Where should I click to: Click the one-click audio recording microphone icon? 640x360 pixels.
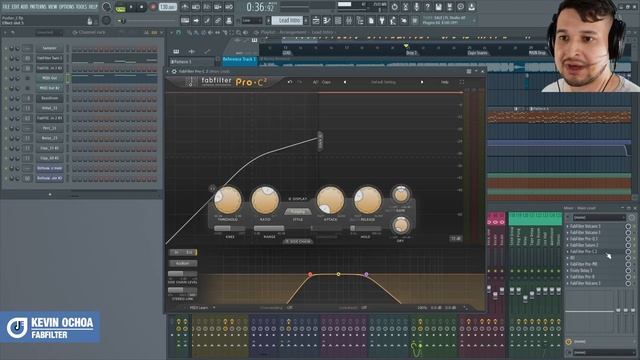416,7
